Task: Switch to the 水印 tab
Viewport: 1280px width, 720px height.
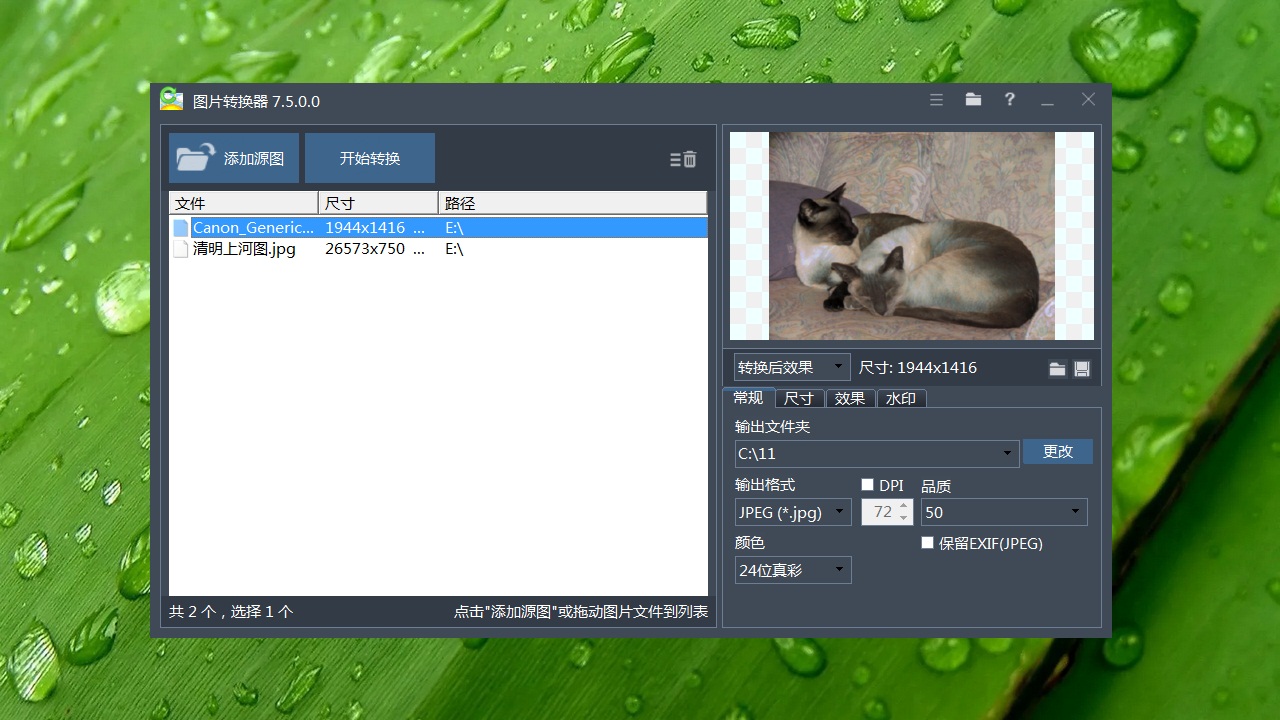Action: (901, 398)
